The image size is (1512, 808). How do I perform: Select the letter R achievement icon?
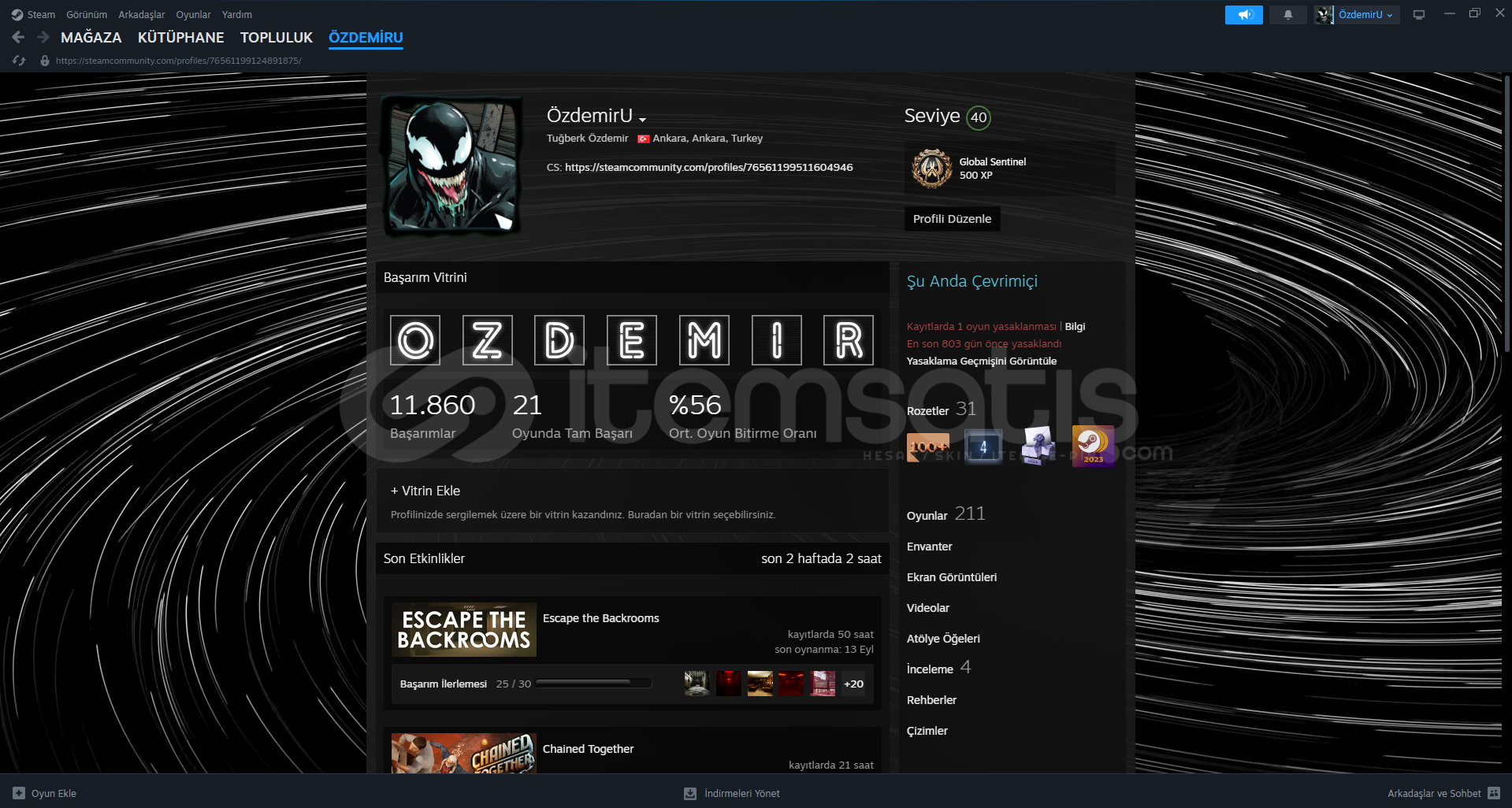(x=849, y=340)
